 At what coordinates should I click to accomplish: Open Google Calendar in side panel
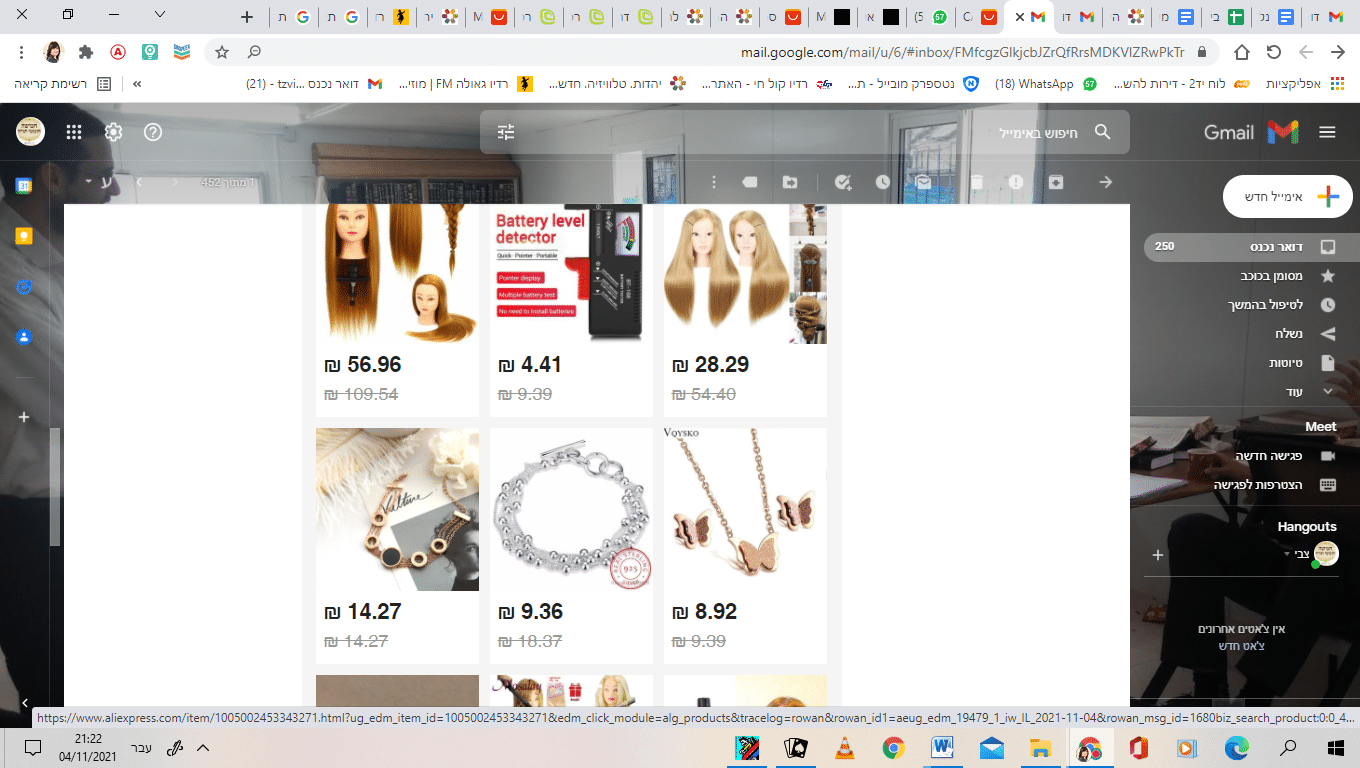click(x=24, y=186)
